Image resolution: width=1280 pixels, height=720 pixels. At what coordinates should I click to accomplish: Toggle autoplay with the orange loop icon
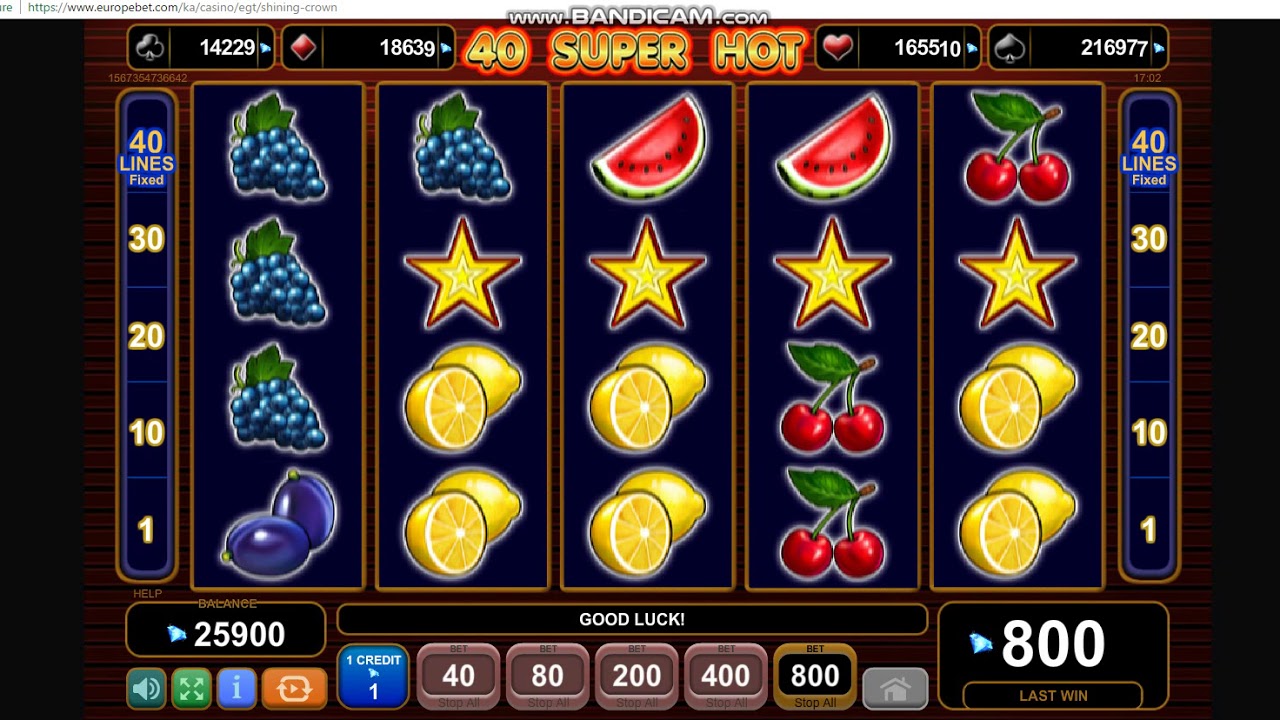(x=294, y=688)
